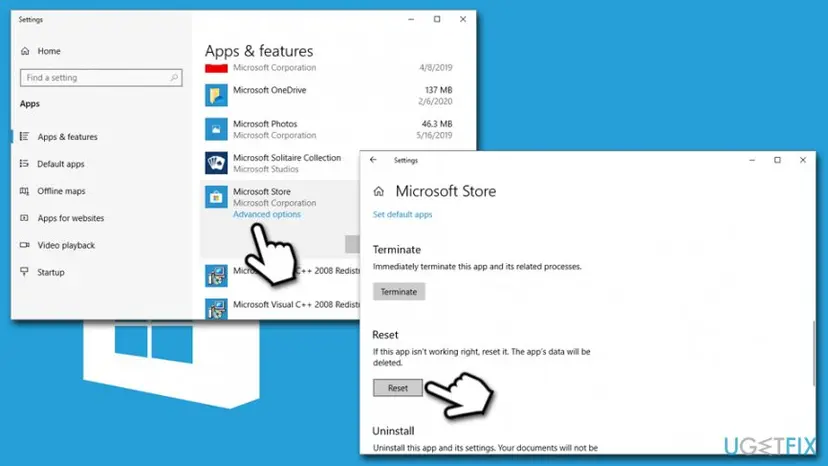This screenshot has height=466, width=828.
Task: Click the Home icon in the Settings sidebar
Action: coord(25,51)
